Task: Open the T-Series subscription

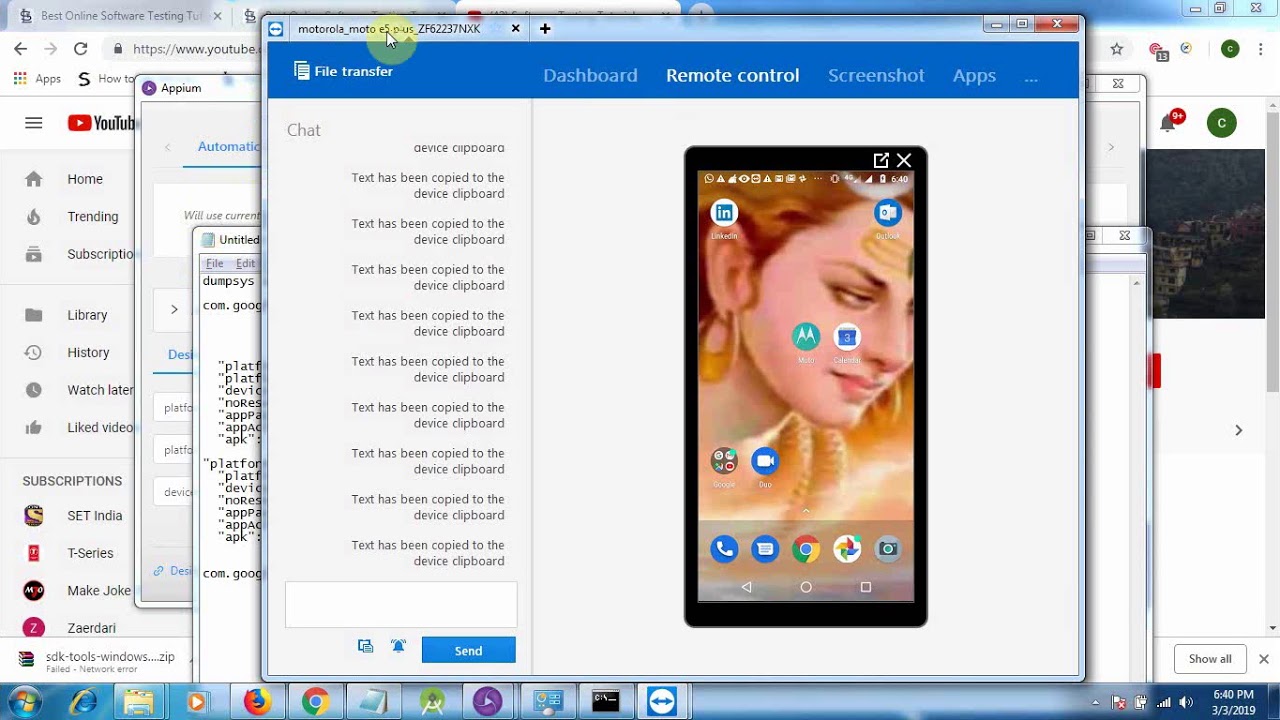Action: click(70, 553)
